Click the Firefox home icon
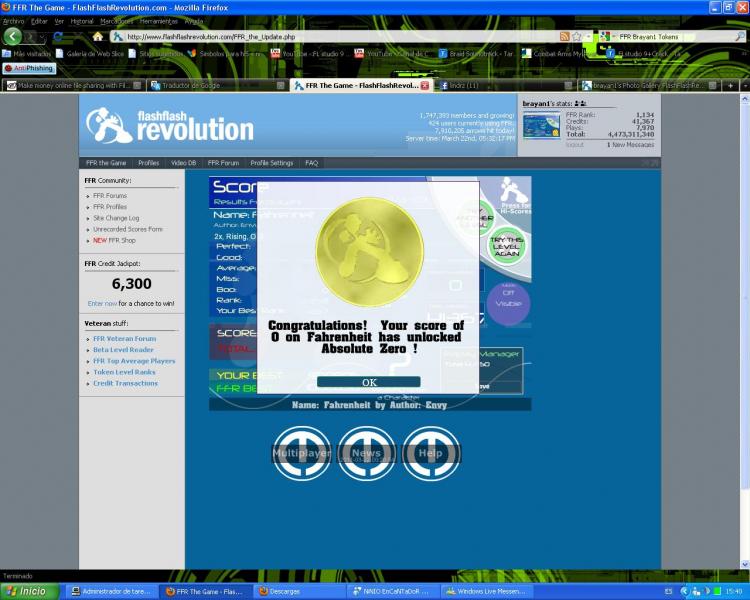 pyautogui.click(x=98, y=37)
